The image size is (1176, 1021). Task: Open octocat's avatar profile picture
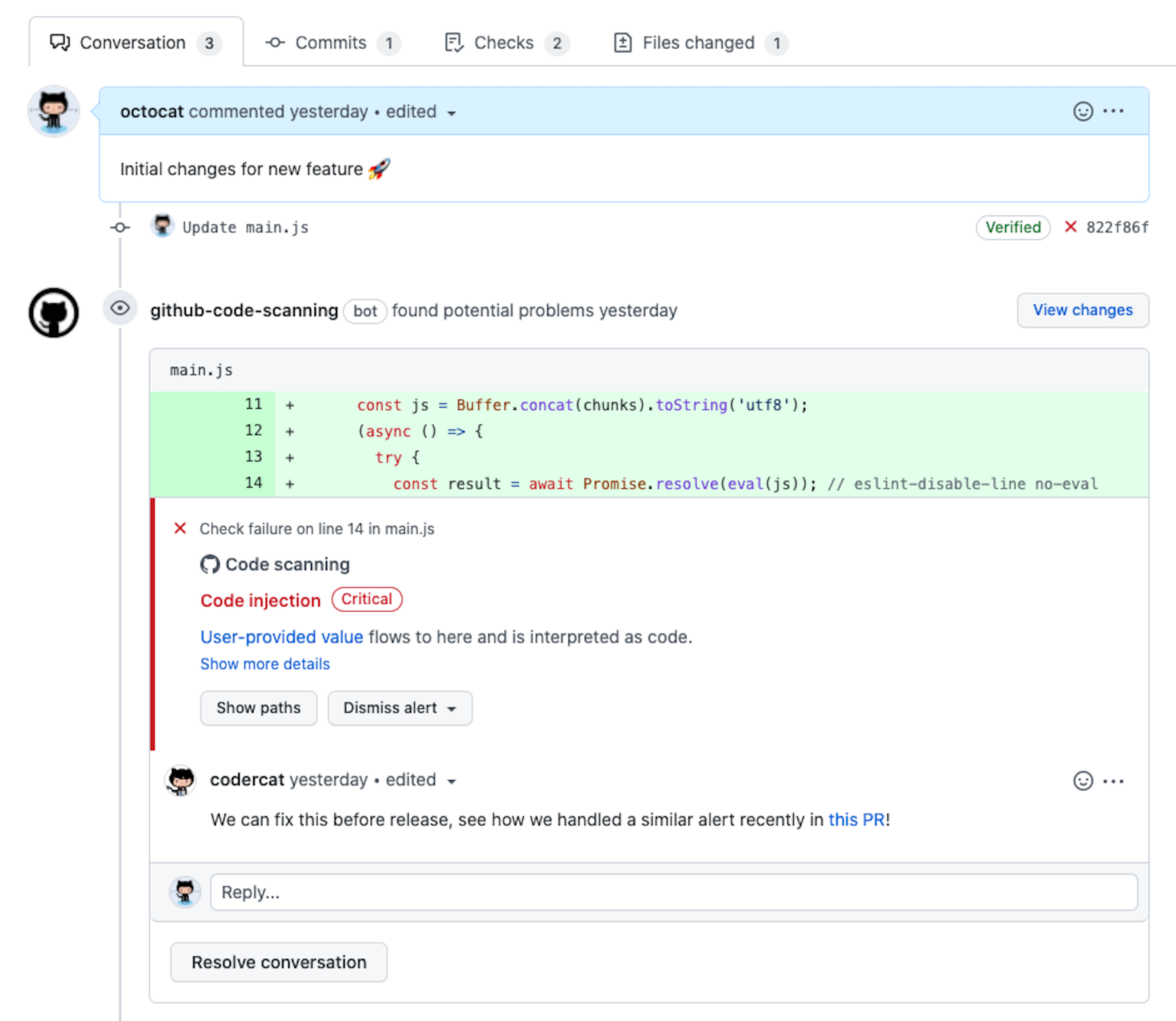pyautogui.click(x=54, y=111)
